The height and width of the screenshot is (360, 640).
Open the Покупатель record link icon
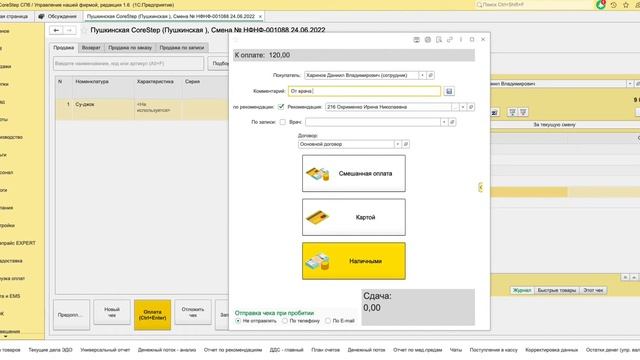(430, 75)
